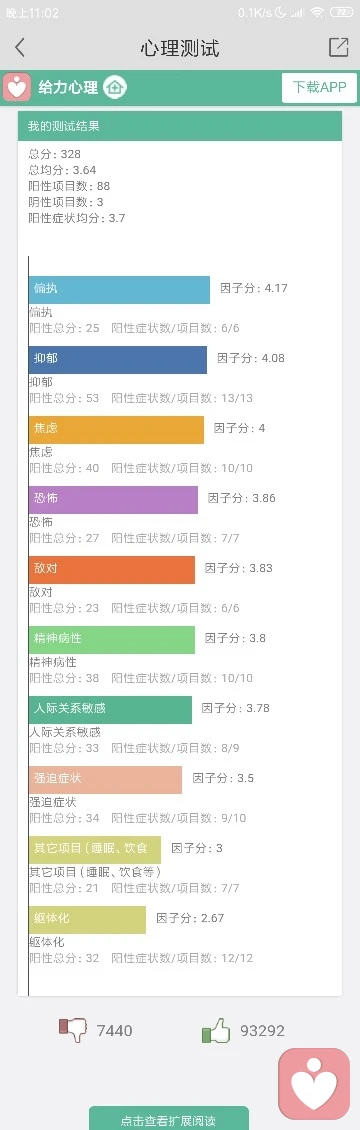Tap the 点击查看扩展阅读 button
The image size is (360, 1130).
168,1119
